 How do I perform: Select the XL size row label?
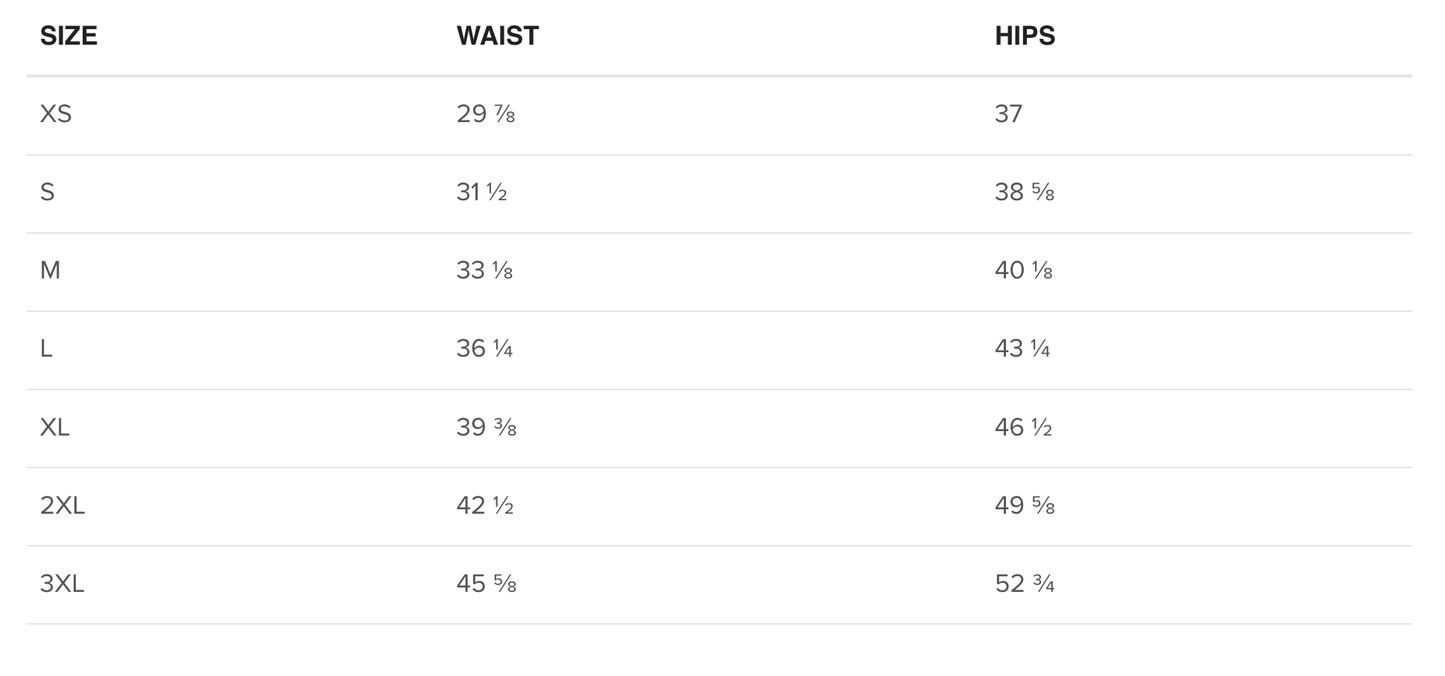(55, 428)
